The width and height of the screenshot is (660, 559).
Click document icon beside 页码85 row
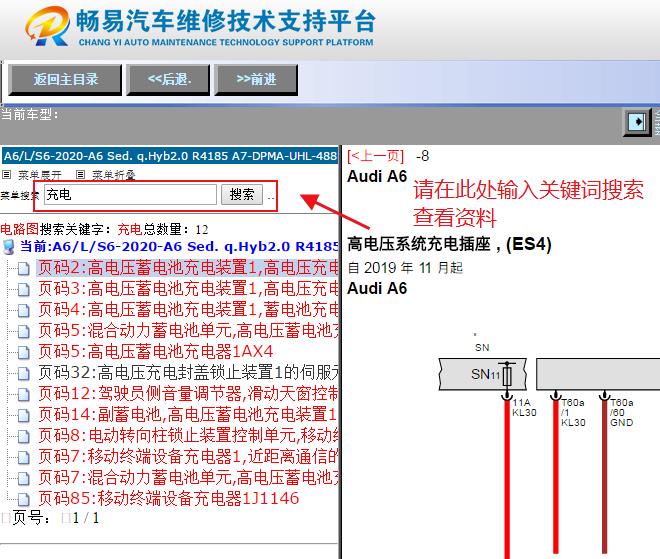(x=24, y=499)
